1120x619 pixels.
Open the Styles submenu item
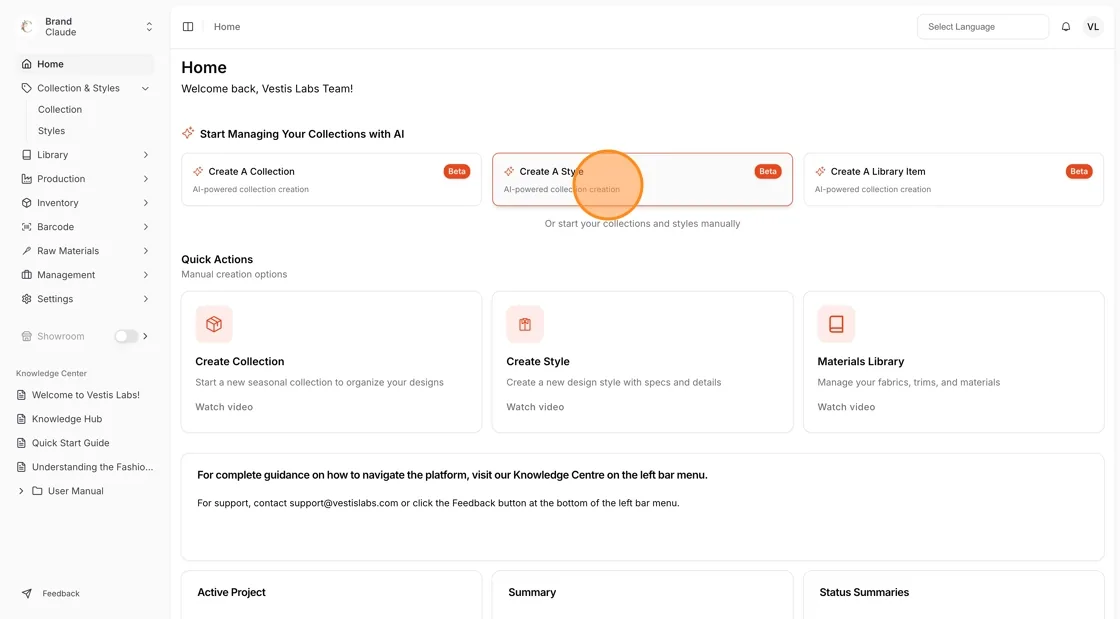click(x=51, y=131)
